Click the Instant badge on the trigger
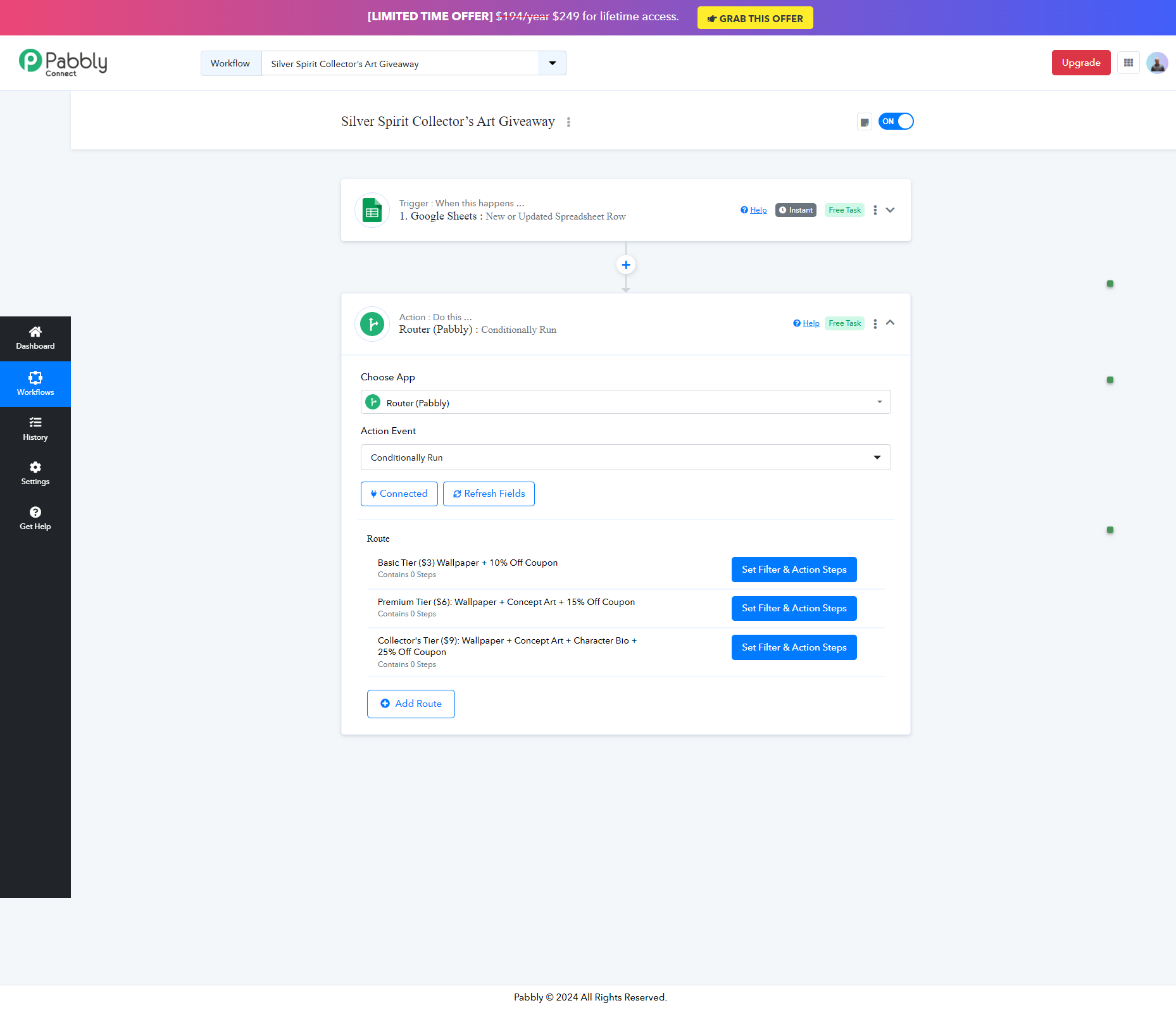 click(796, 210)
